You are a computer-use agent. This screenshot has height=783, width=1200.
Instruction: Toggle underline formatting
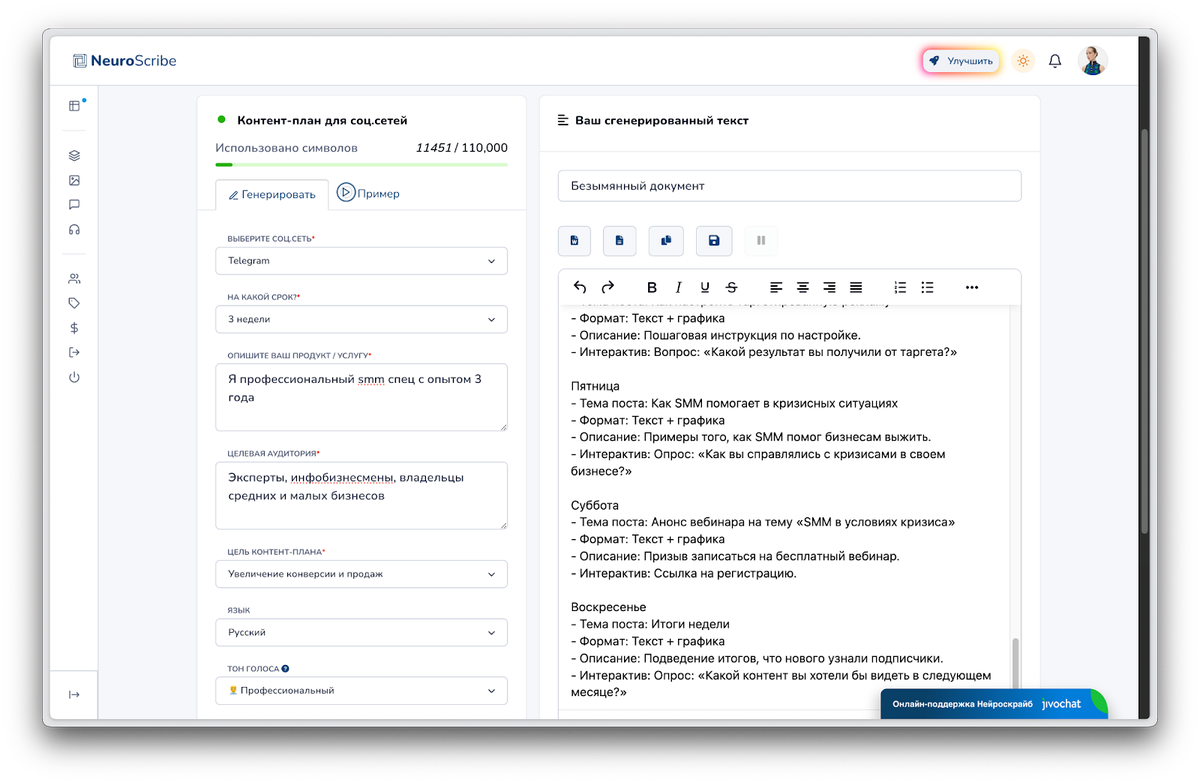[705, 287]
